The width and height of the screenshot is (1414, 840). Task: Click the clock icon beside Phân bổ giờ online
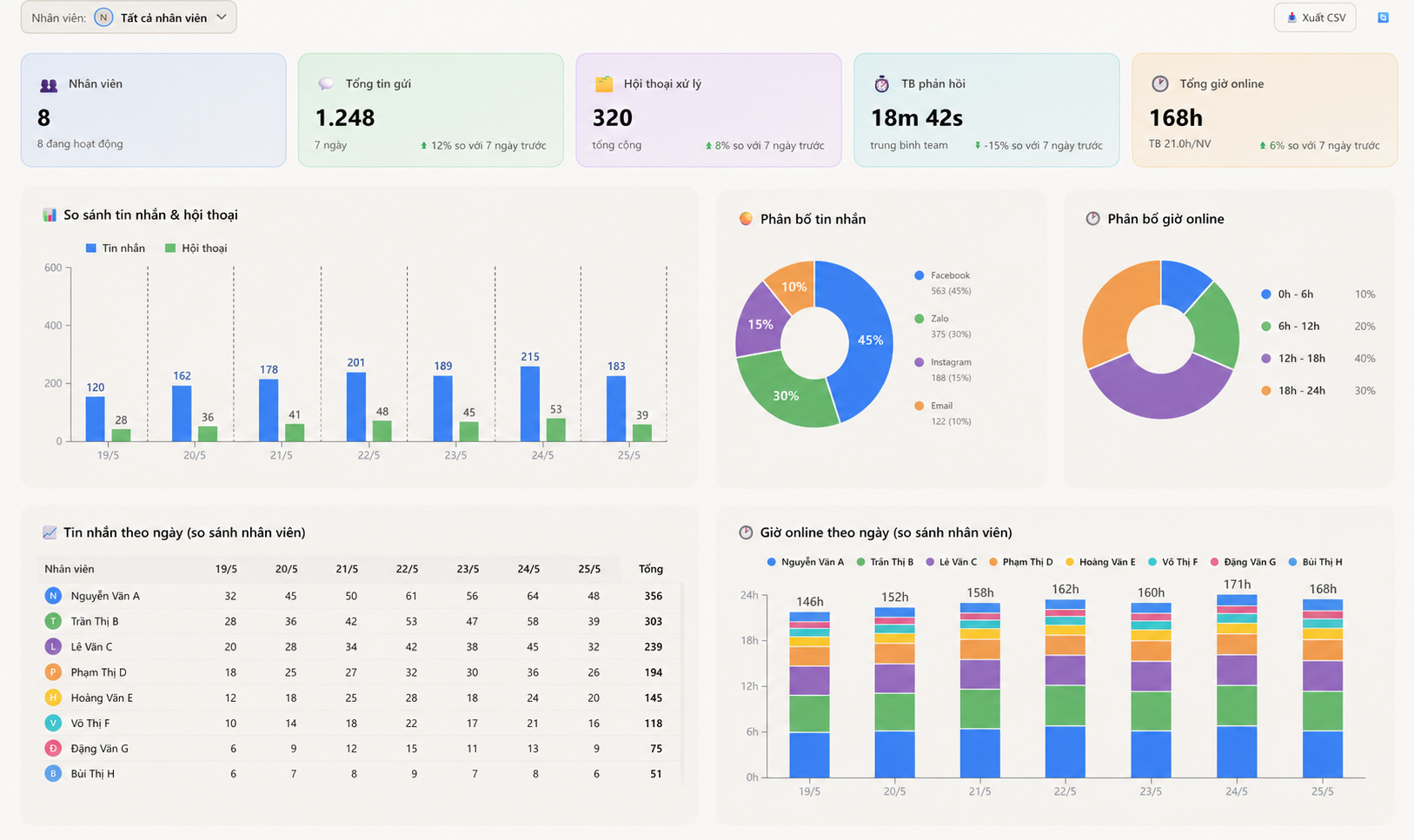tap(1092, 219)
